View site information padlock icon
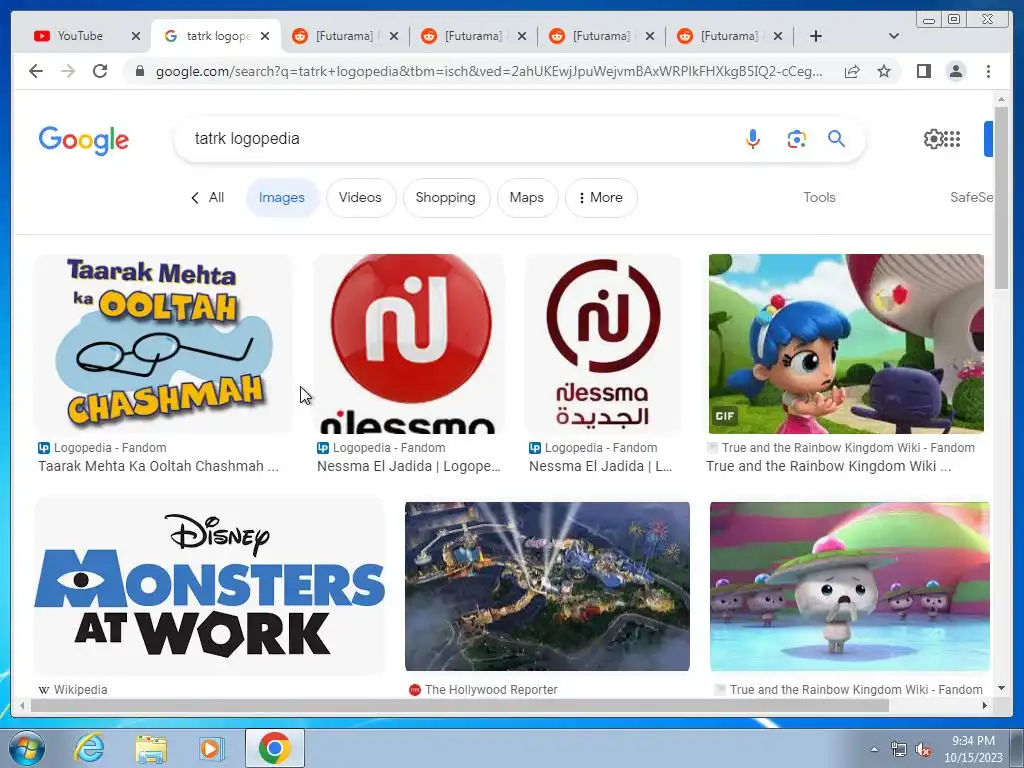This screenshot has height=768, width=1024. 140,71
